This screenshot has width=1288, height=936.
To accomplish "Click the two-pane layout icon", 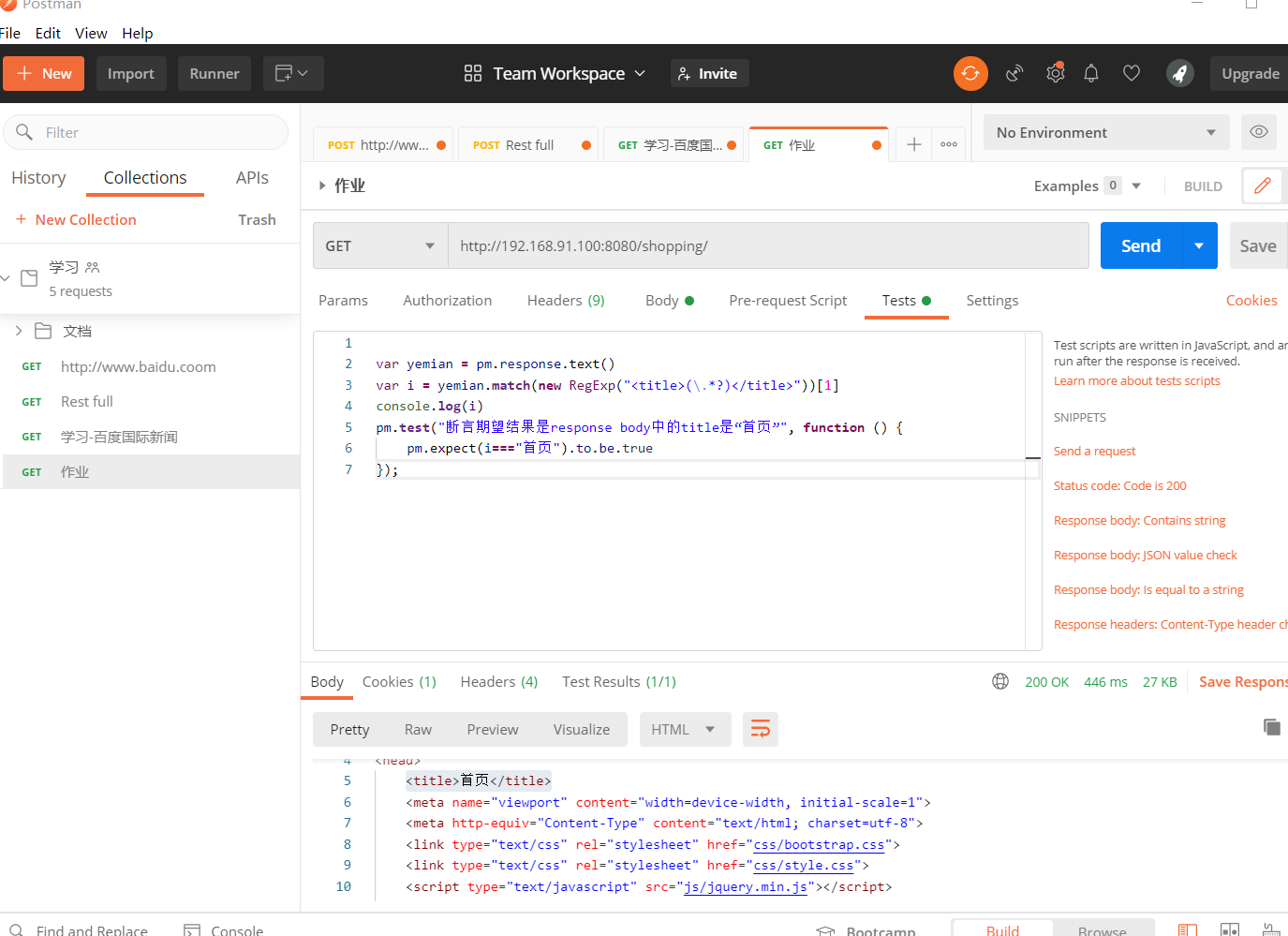I will pyautogui.click(x=1230, y=930).
